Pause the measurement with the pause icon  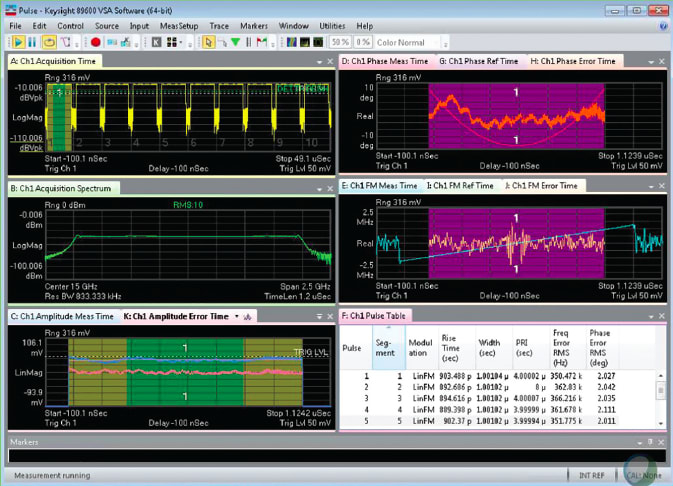pos(33,42)
